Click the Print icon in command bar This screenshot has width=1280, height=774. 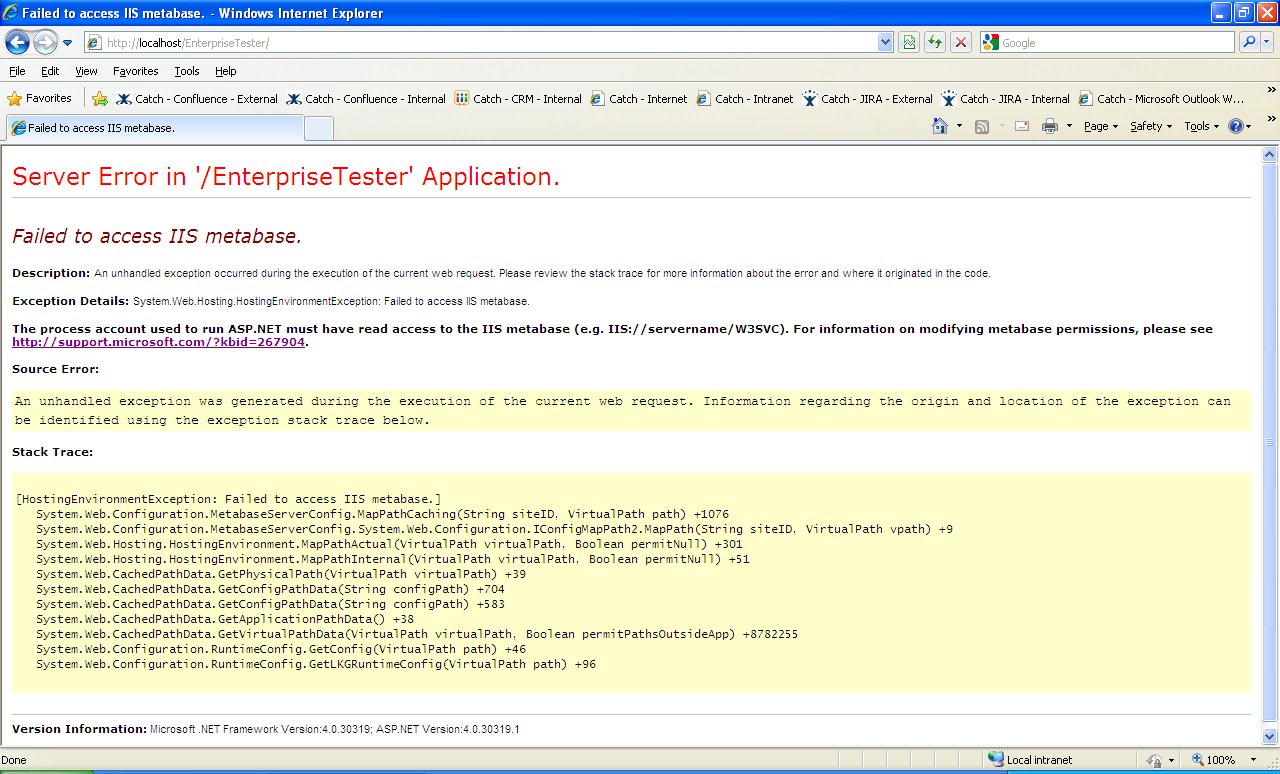(1049, 126)
